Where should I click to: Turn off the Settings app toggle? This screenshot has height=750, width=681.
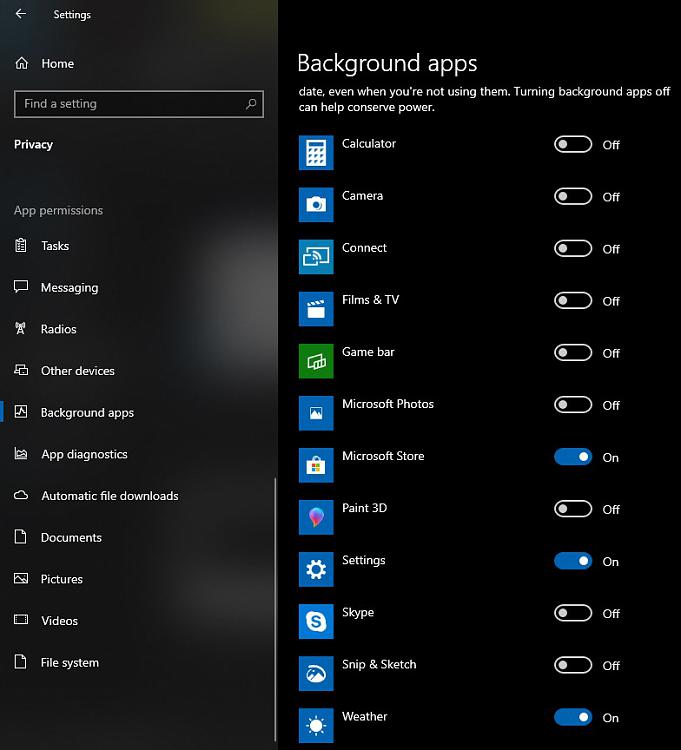point(573,561)
